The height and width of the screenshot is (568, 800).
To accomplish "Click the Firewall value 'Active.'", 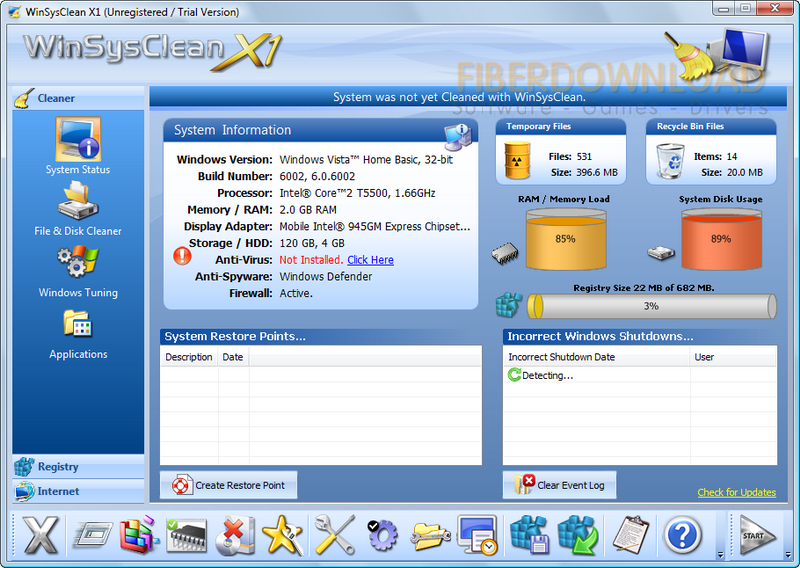I will point(296,293).
